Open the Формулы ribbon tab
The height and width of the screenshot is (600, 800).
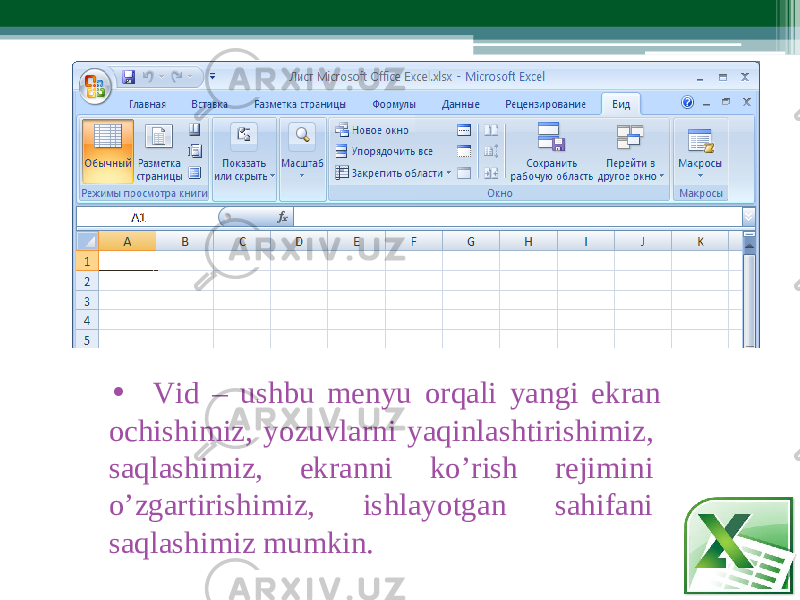coord(394,104)
